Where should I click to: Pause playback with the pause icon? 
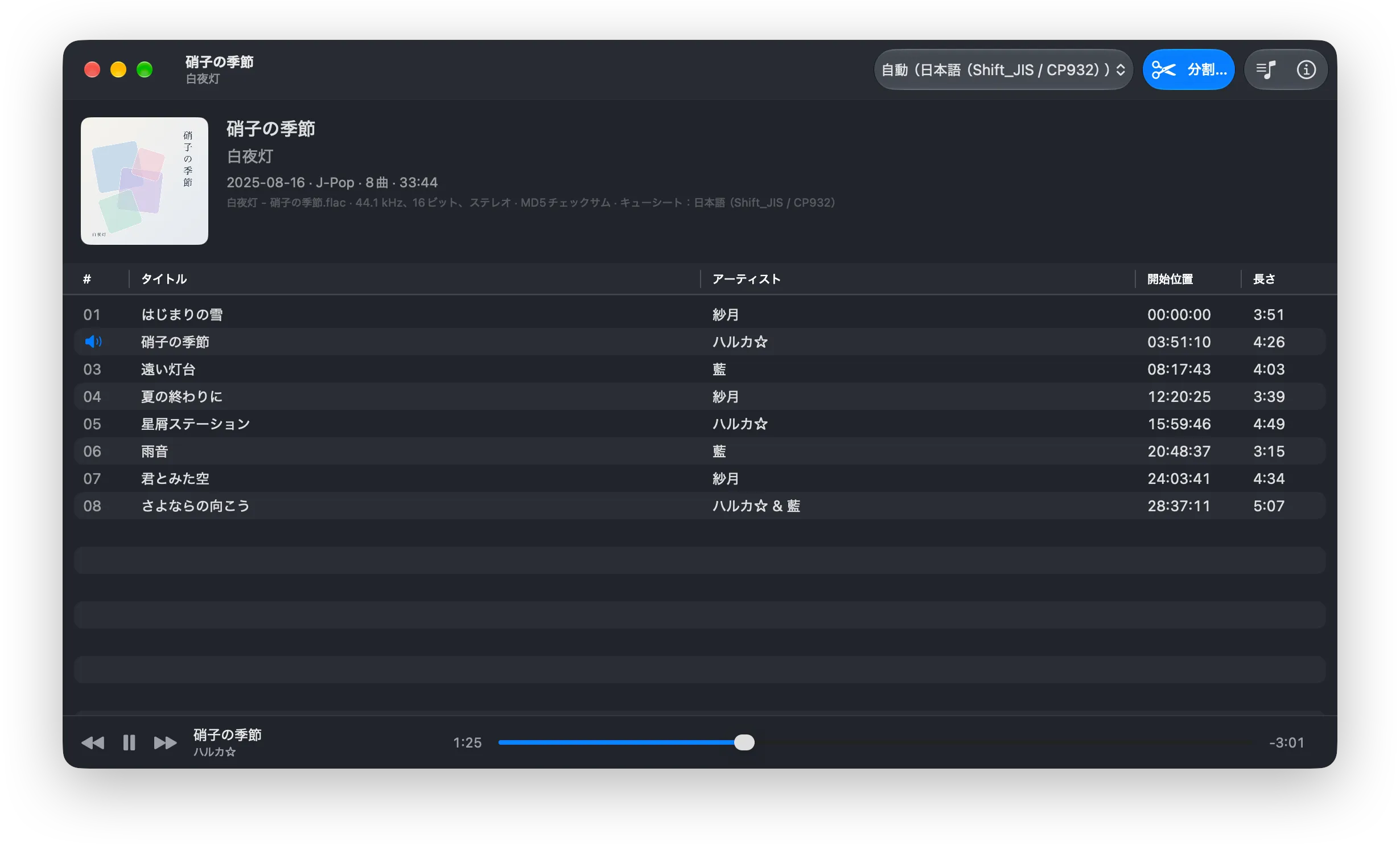(x=129, y=742)
